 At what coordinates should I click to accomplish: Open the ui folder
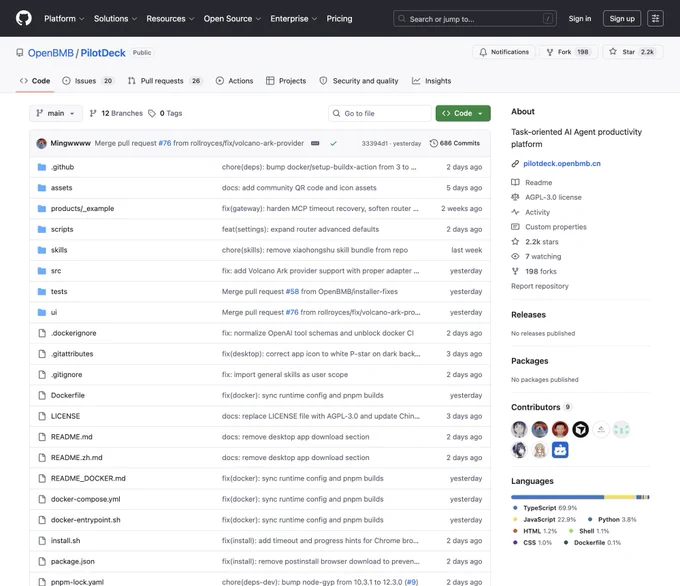coord(54,313)
